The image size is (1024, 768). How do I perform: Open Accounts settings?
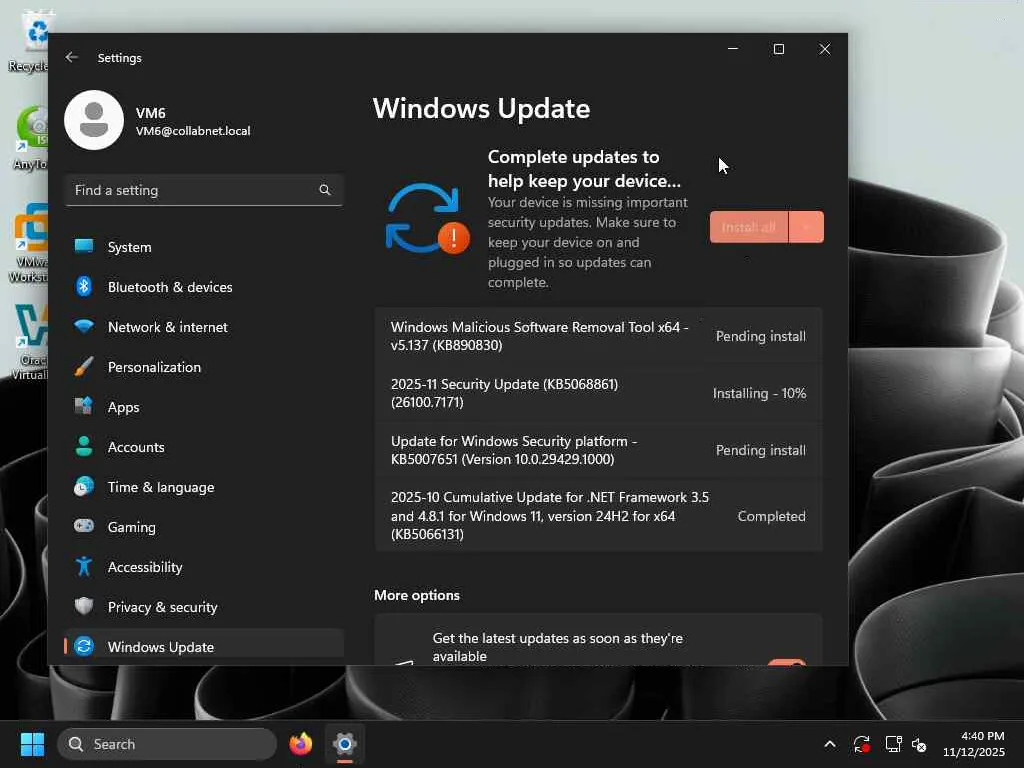pos(204,447)
